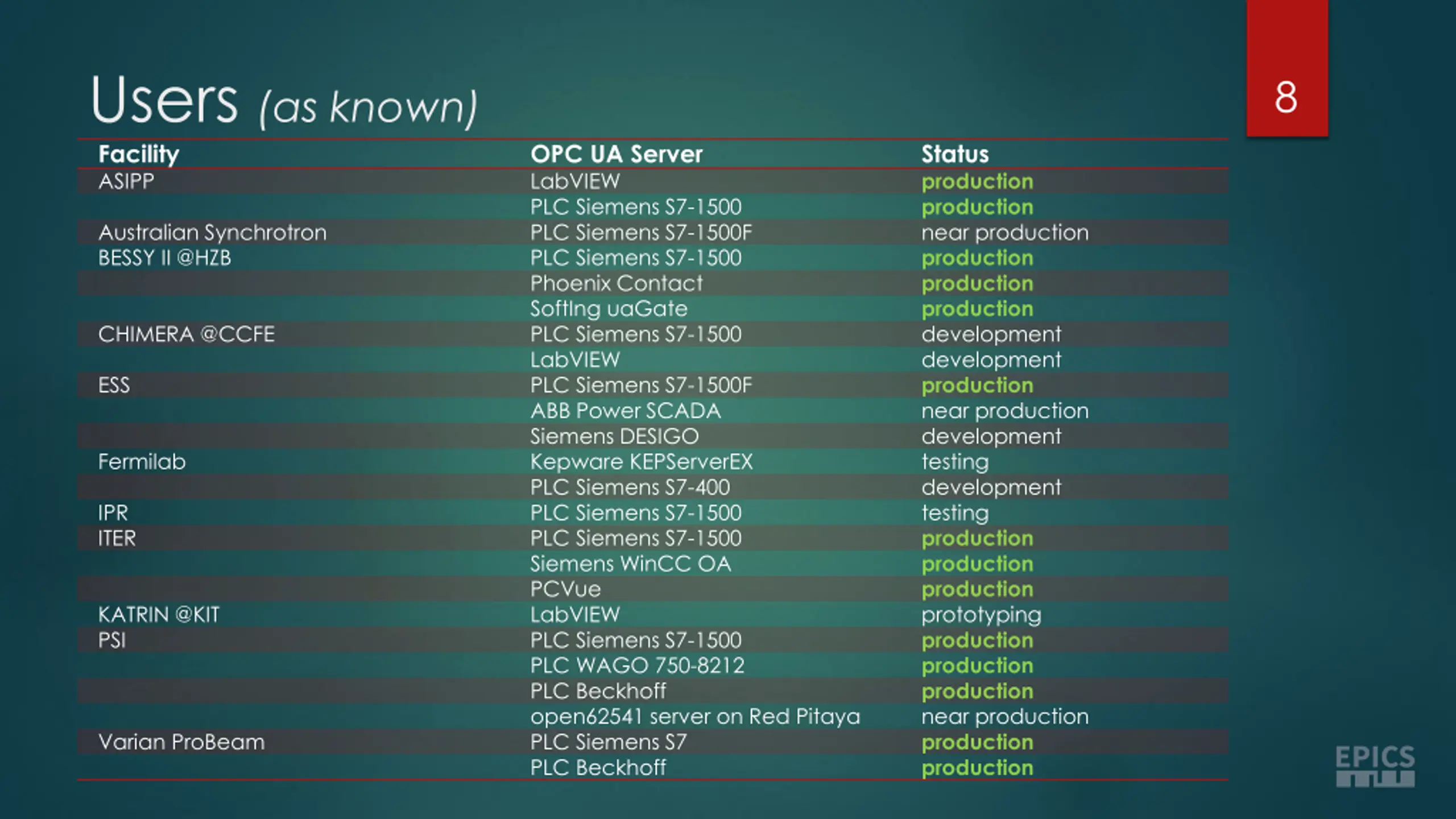Select PLC Siemens S7-1500F in ESS row
This screenshot has height=819, width=1456.
pyautogui.click(x=641, y=386)
